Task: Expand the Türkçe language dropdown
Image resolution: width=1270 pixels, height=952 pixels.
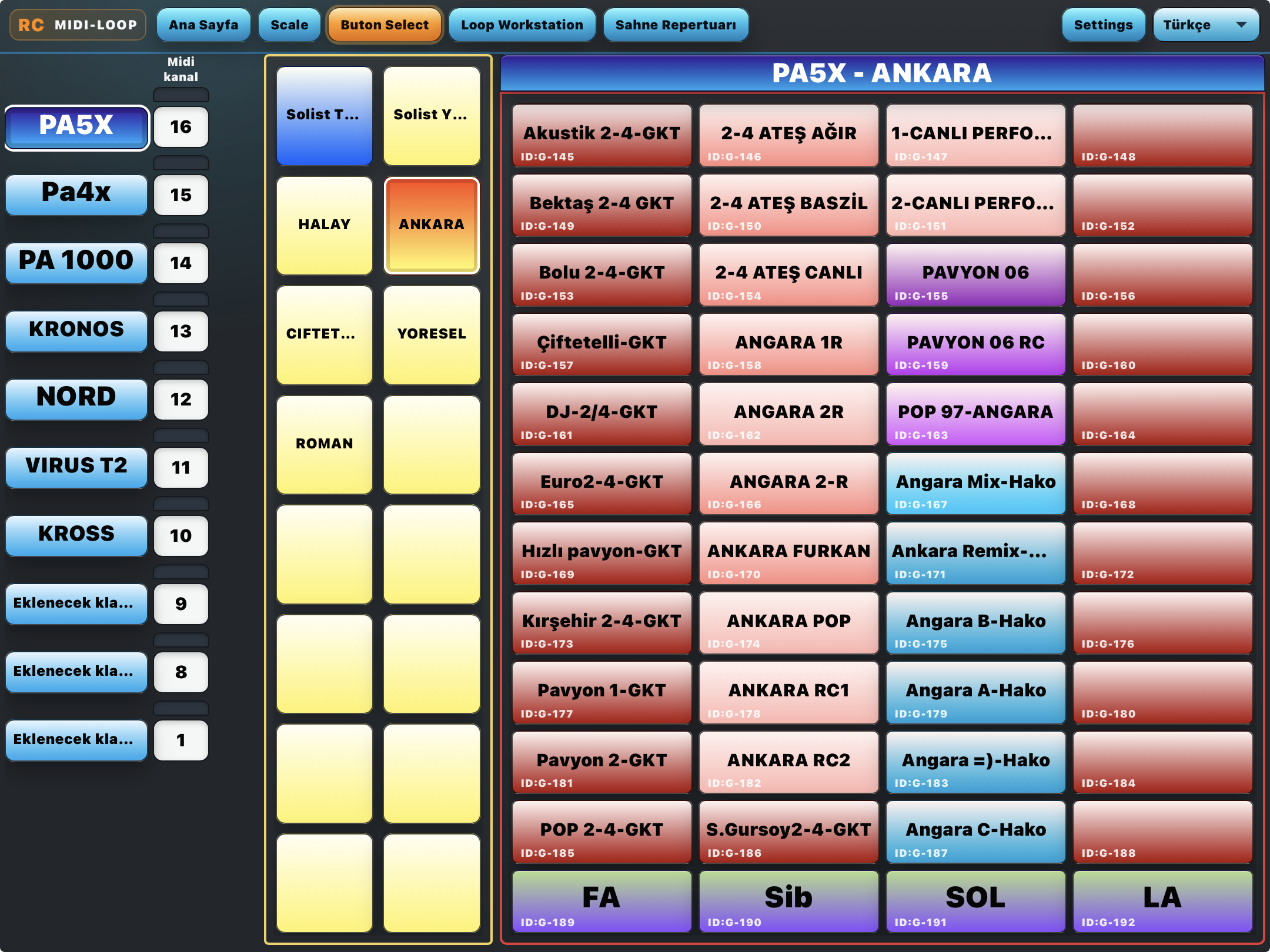Action: (1206, 25)
